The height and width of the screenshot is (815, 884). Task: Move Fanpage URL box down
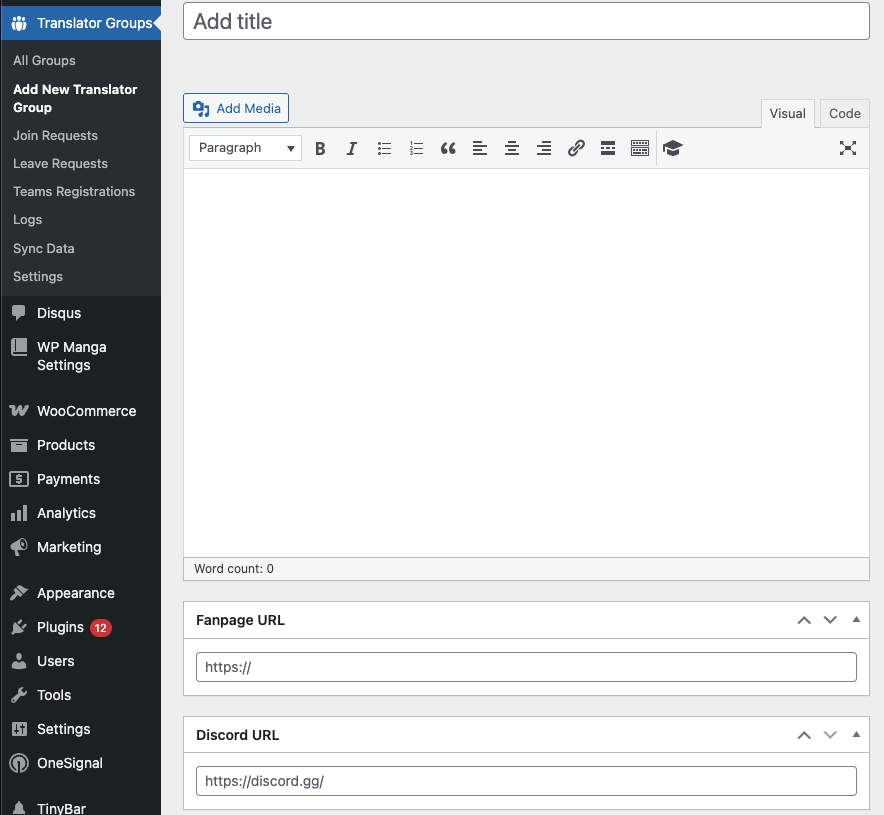click(830, 620)
